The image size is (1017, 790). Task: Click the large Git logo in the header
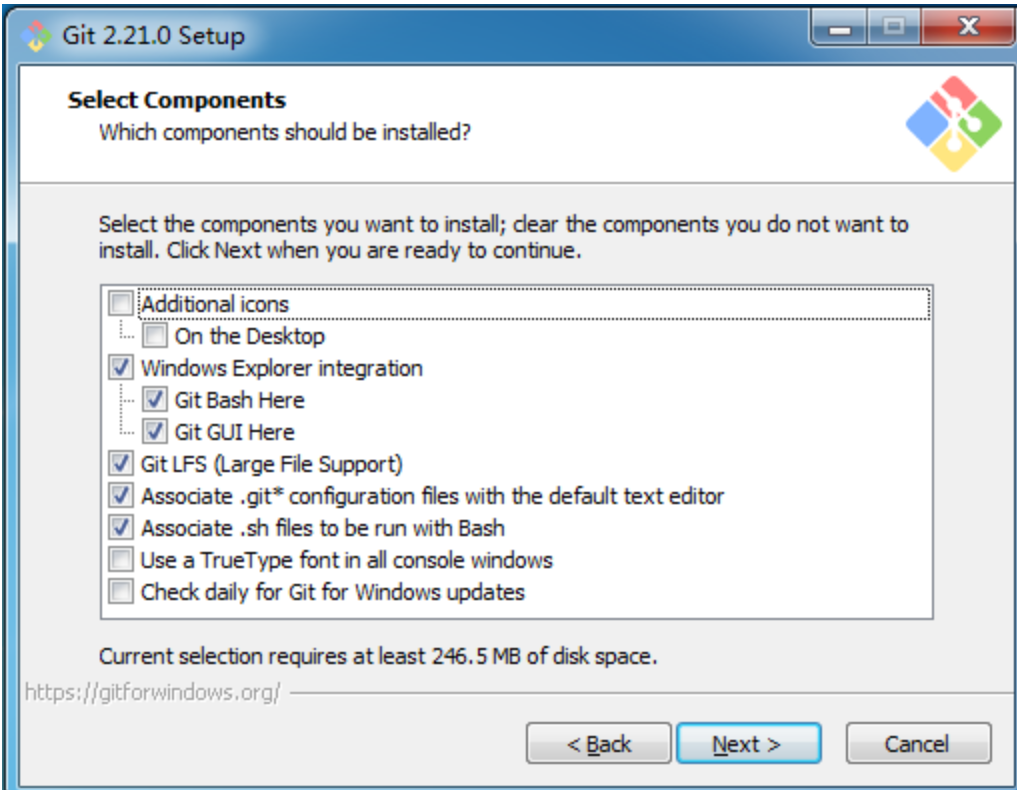pos(953,124)
